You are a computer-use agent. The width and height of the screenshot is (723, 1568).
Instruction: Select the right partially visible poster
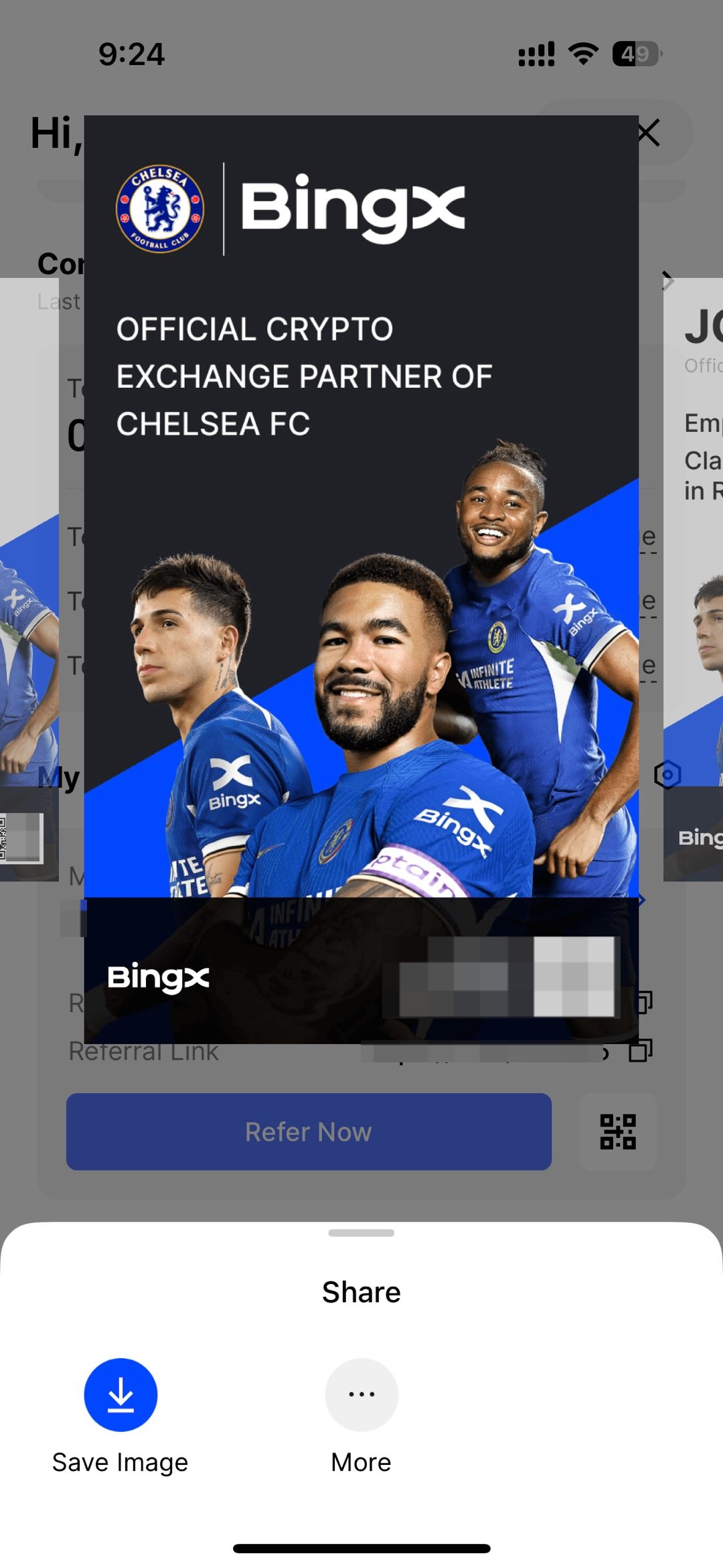693,579
